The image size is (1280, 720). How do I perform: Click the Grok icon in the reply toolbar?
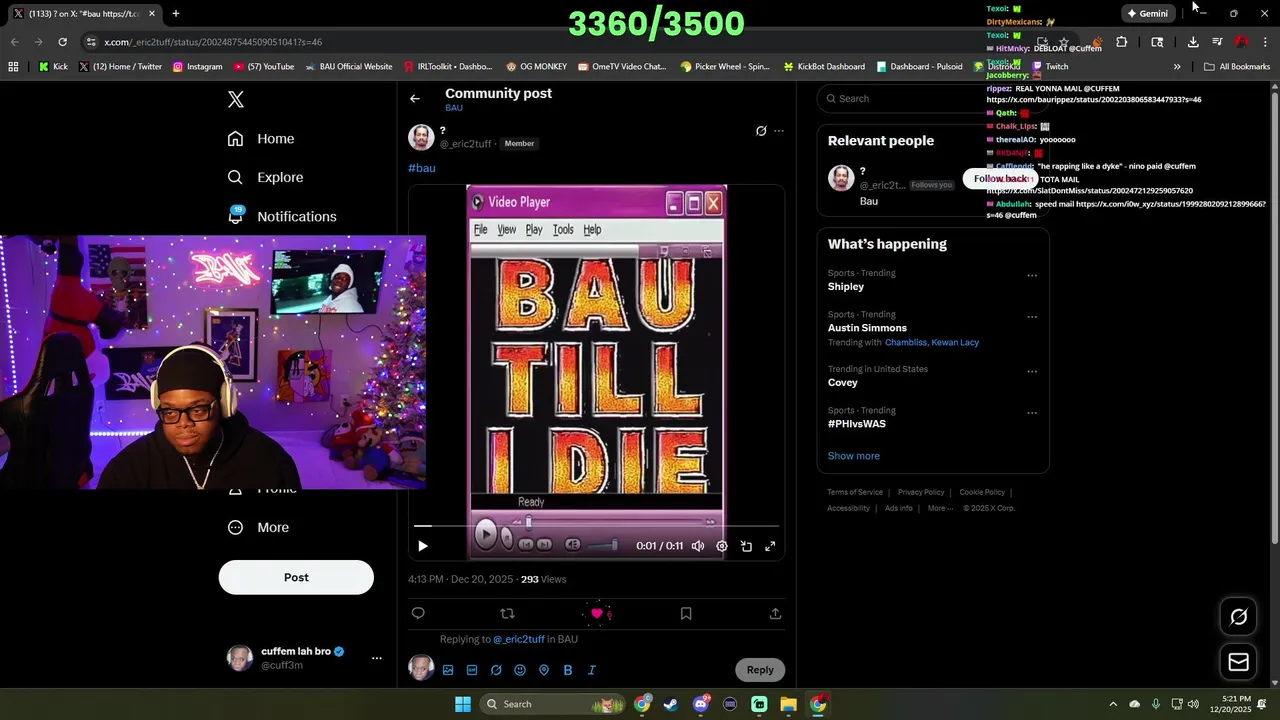496,670
